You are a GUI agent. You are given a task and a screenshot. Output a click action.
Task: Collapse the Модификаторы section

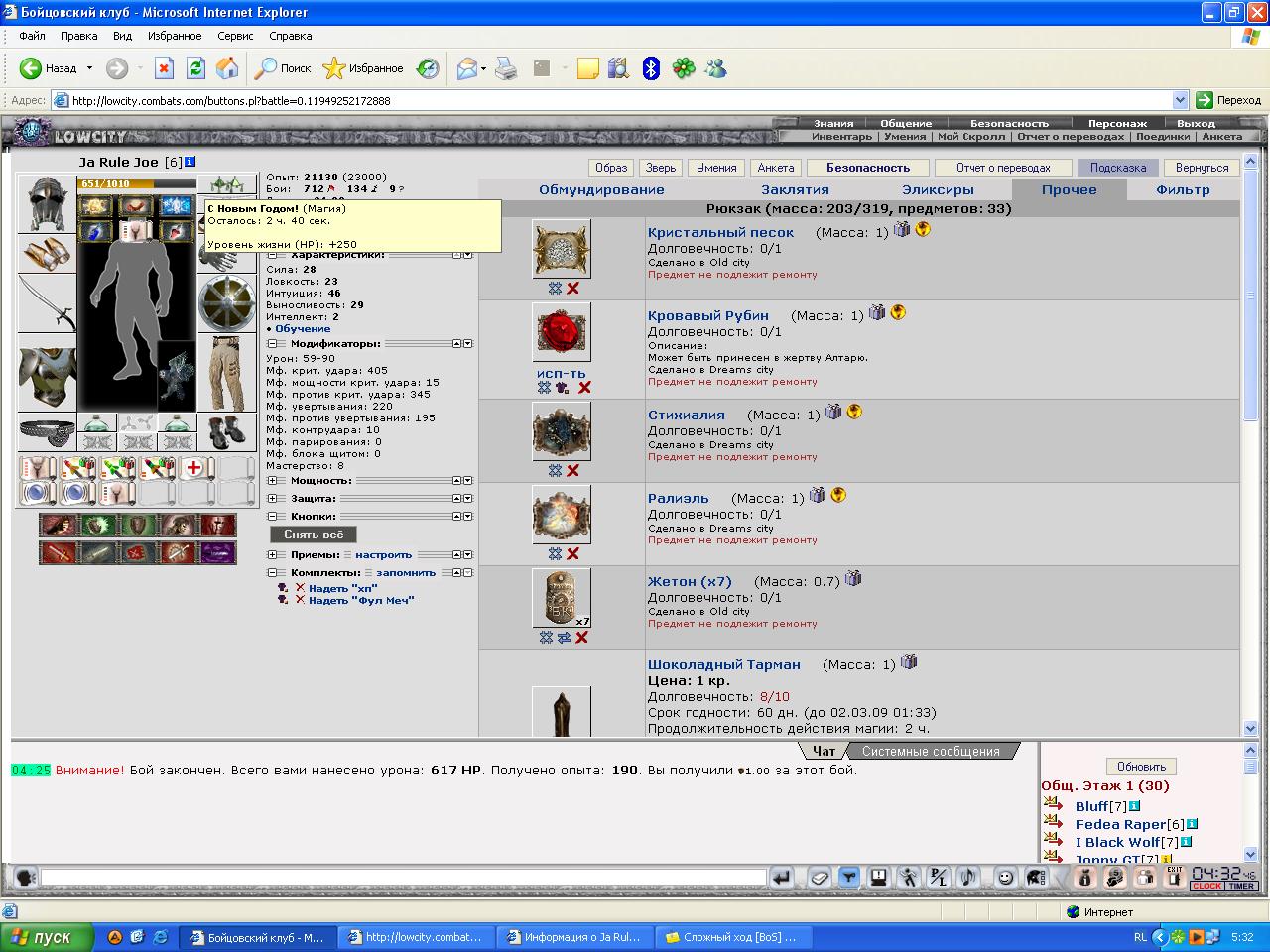[x=272, y=344]
